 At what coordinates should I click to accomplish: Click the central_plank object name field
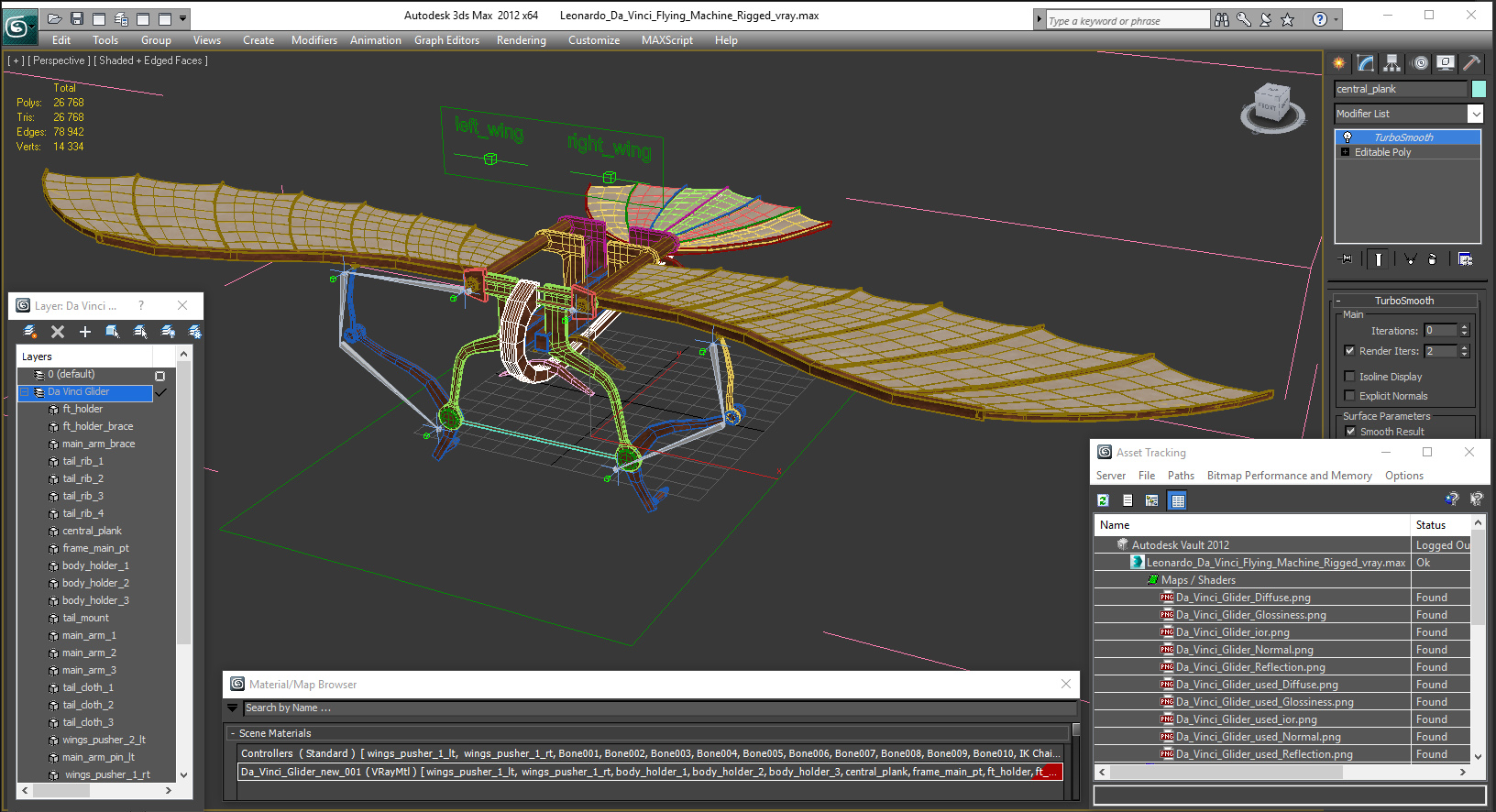coord(1401,89)
